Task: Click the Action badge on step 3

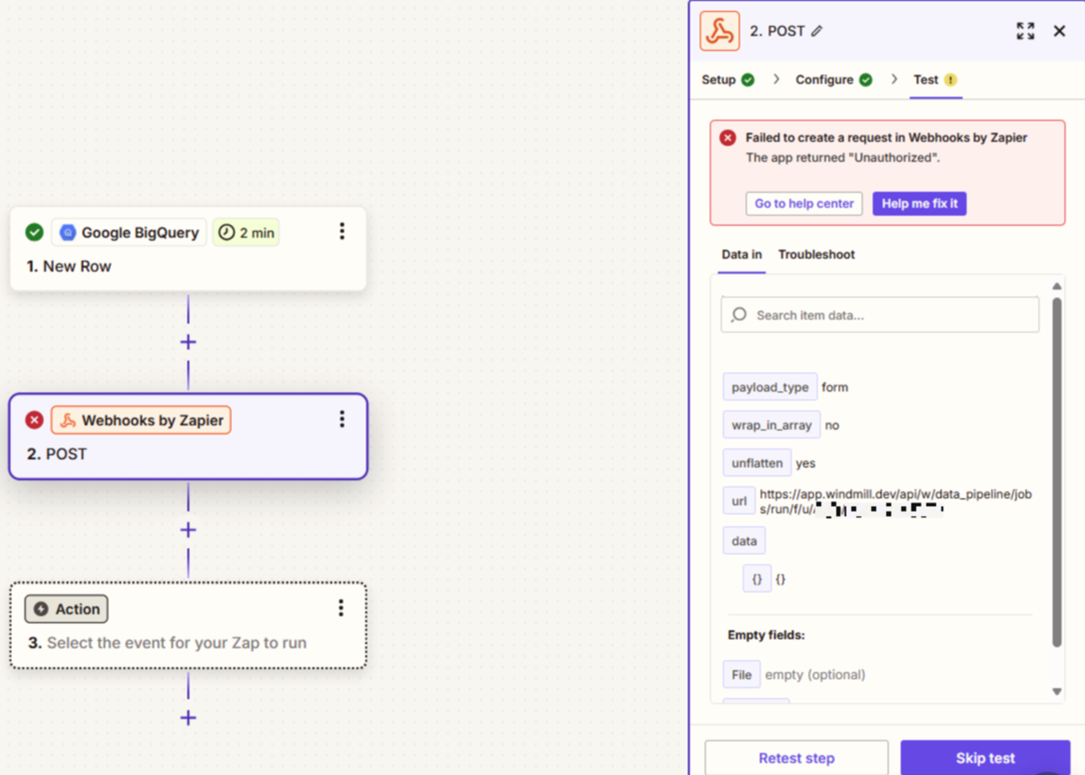Action: pyautogui.click(x=66, y=609)
